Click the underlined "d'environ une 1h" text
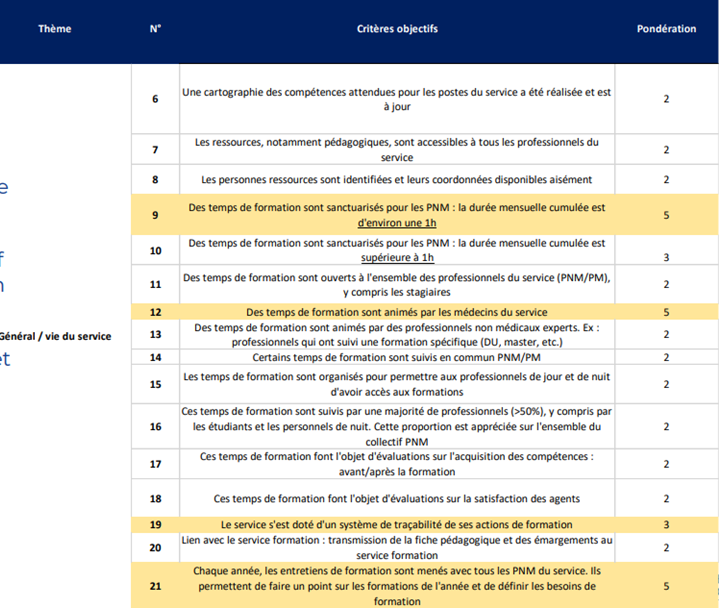The height and width of the screenshot is (608, 719). (397, 222)
